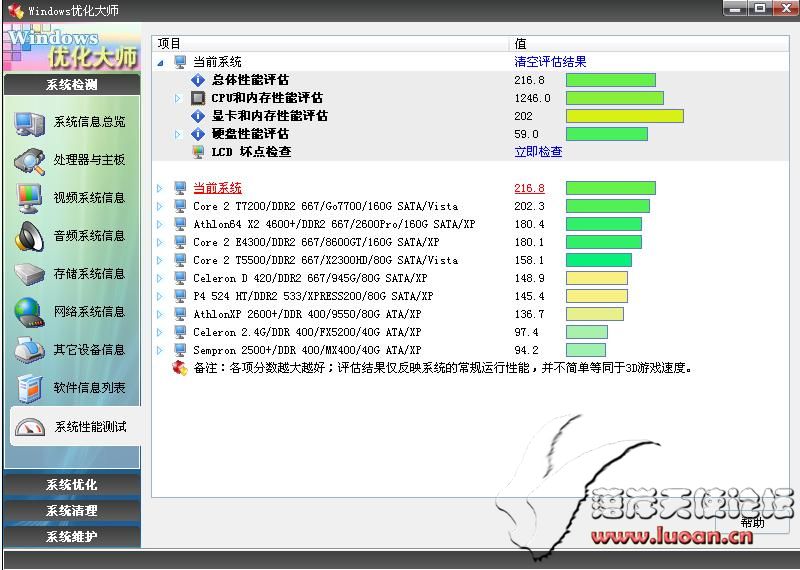Click the yellow 显卡和内存性能评估 score bar
Screen dimensions: 800x570
[x=625, y=116]
